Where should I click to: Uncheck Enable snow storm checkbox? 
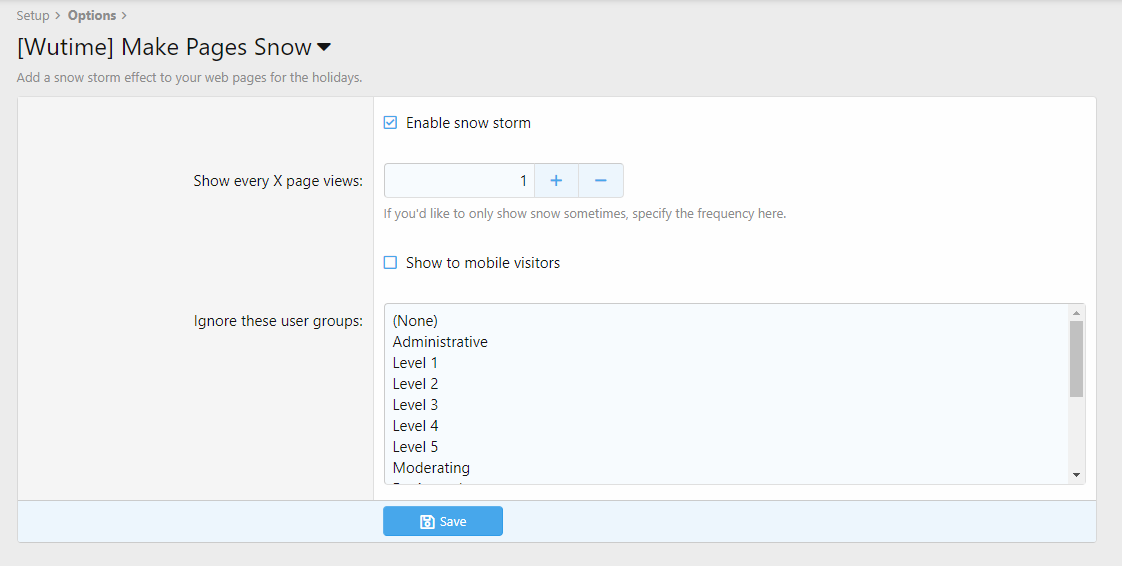pyautogui.click(x=391, y=123)
